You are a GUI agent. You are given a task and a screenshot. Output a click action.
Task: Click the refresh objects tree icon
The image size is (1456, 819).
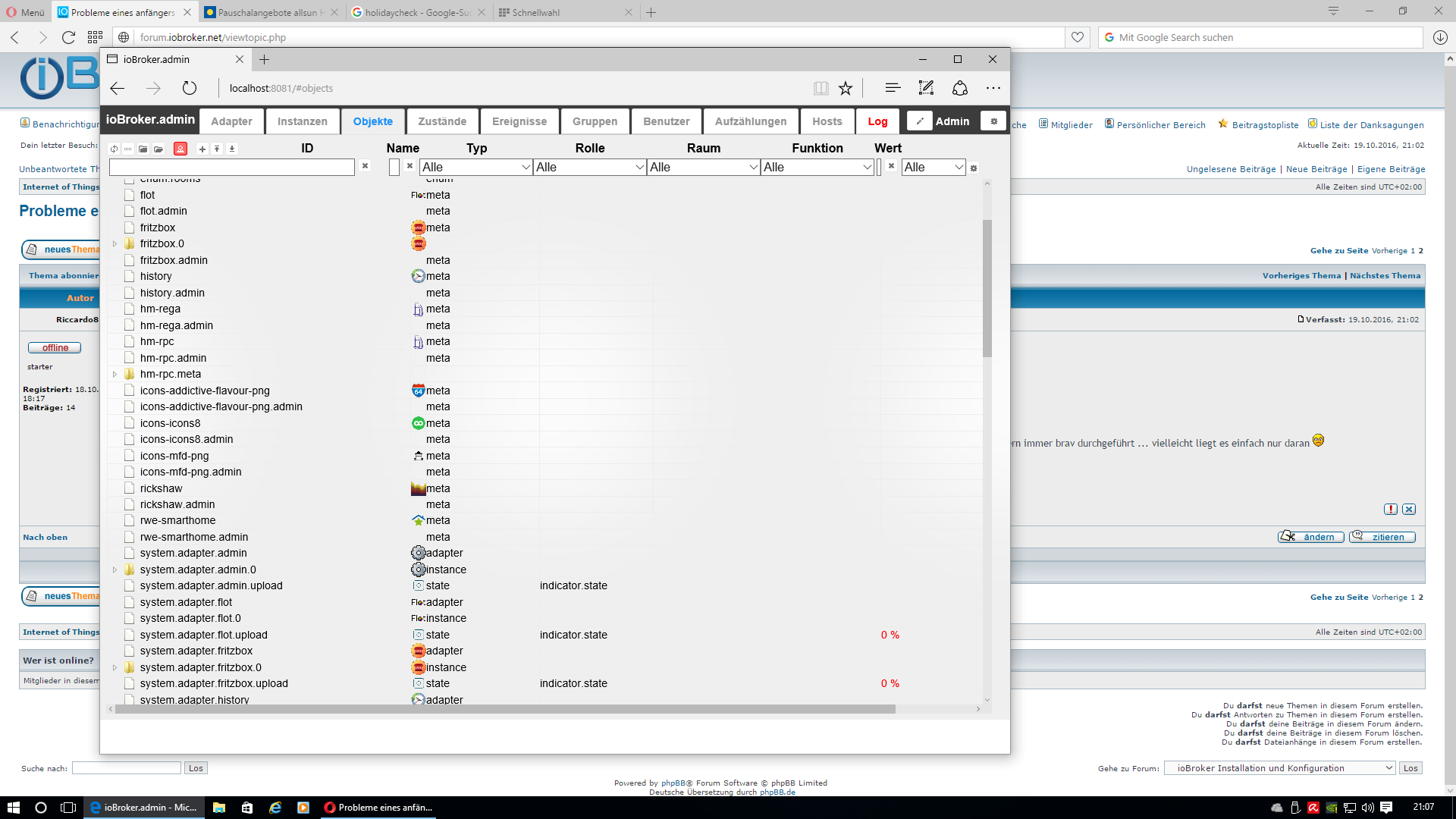pyautogui.click(x=114, y=149)
